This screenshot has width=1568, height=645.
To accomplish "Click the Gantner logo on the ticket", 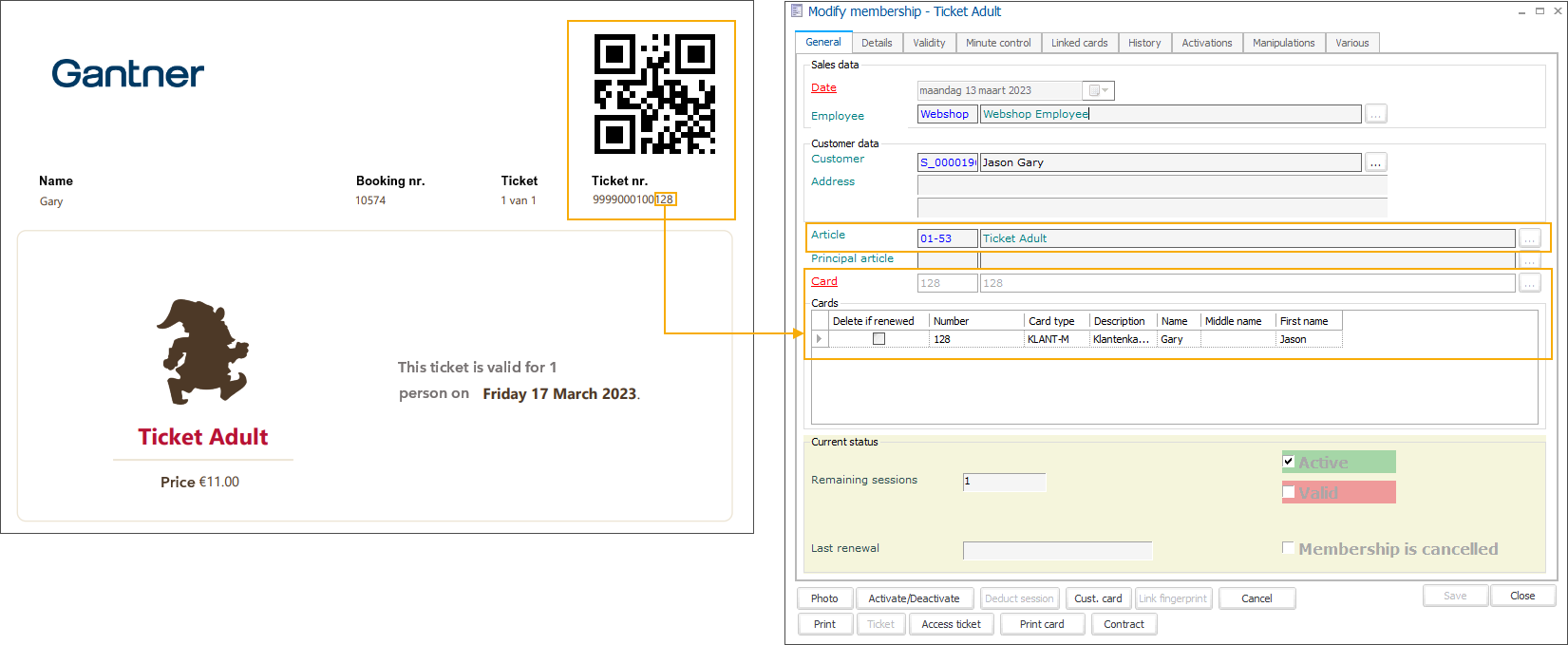I will [127, 73].
